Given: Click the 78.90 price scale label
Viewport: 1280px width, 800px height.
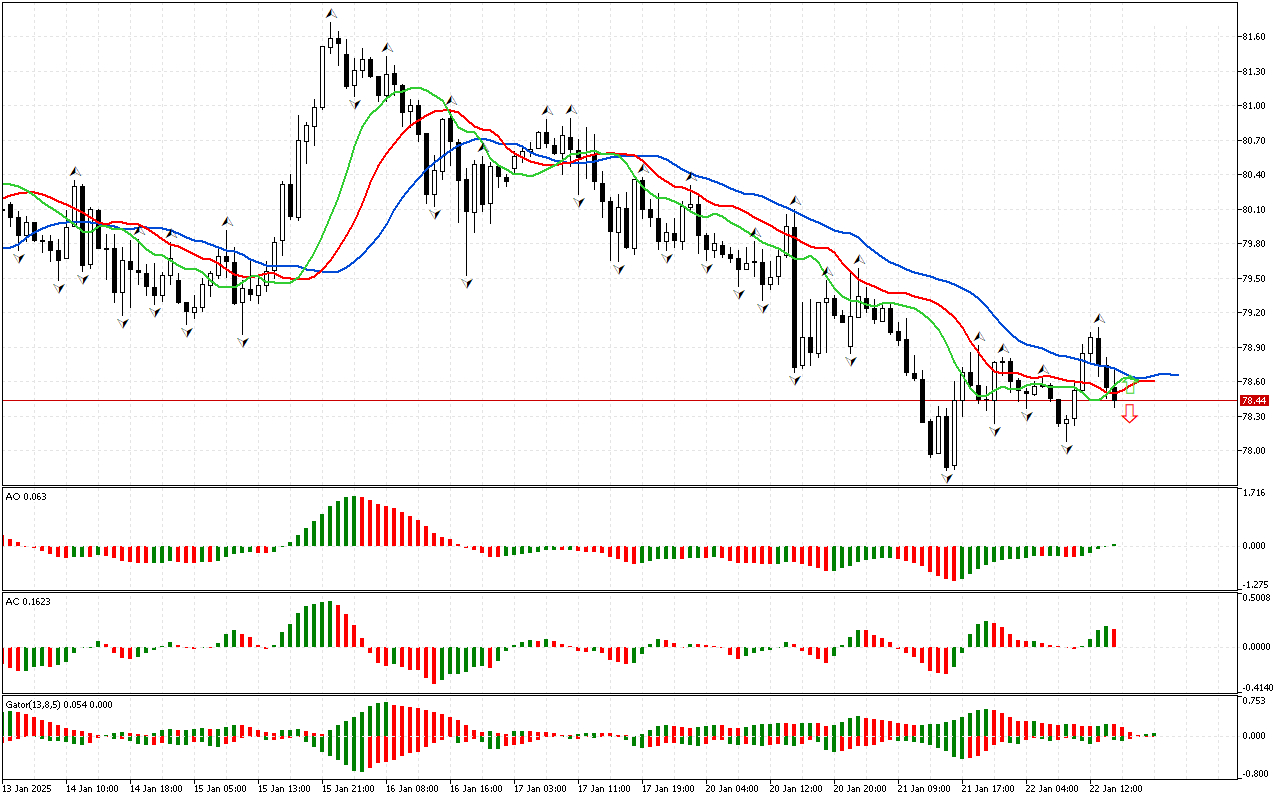Looking at the screenshot, I should pos(1255,348).
